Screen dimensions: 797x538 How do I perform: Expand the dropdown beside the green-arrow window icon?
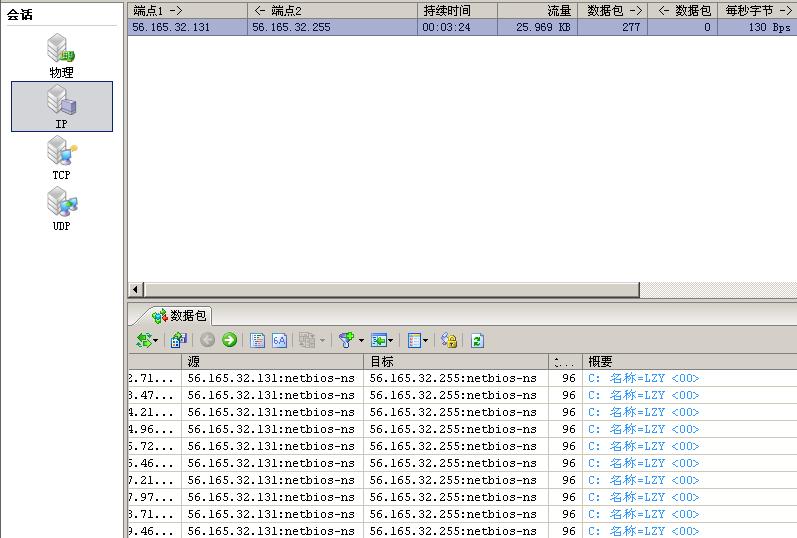click(390, 340)
